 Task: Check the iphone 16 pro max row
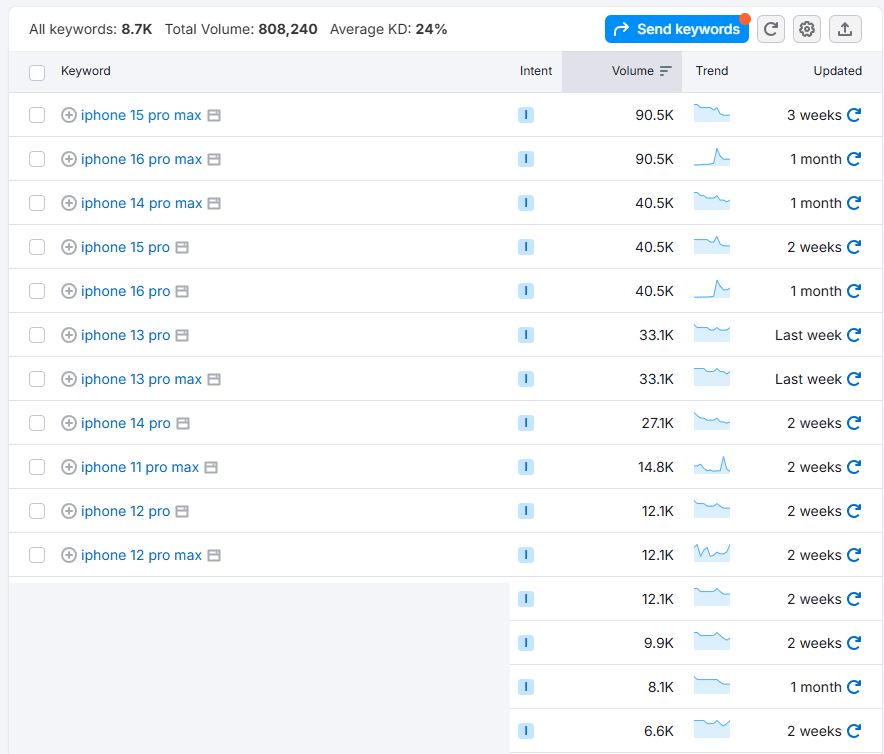[37, 159]
